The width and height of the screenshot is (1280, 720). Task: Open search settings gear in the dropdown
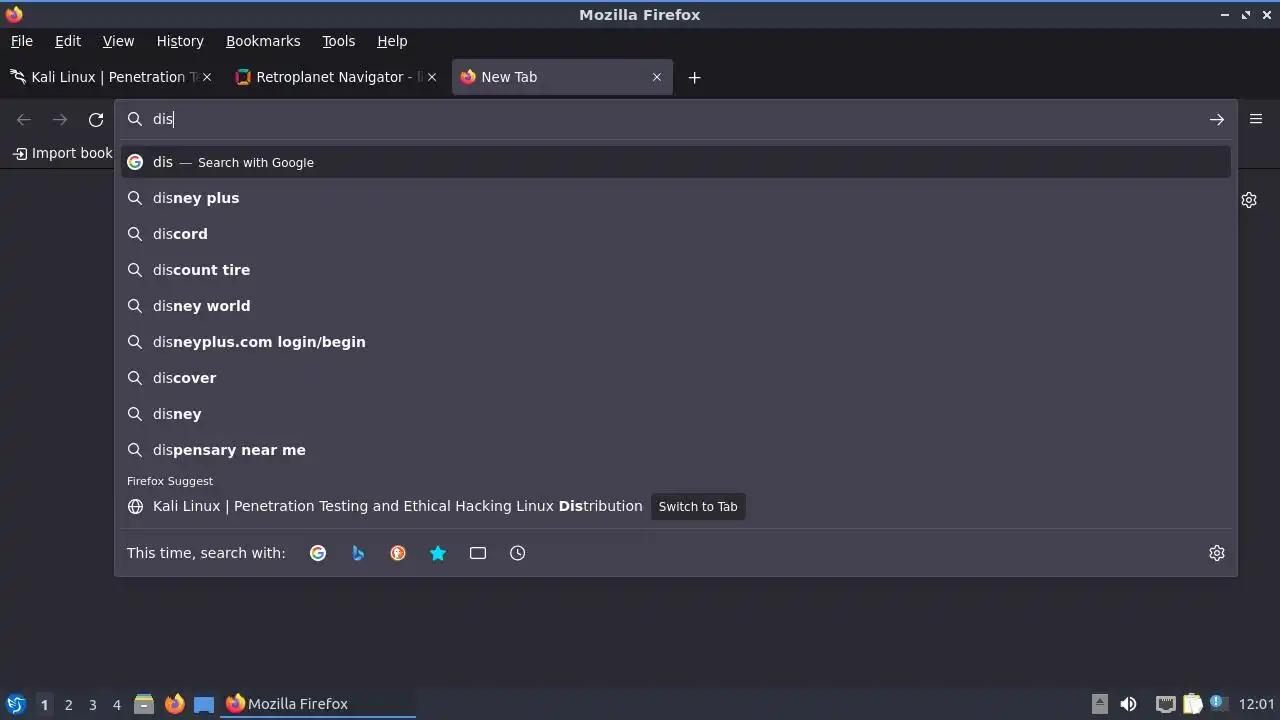coord(1216,553)
